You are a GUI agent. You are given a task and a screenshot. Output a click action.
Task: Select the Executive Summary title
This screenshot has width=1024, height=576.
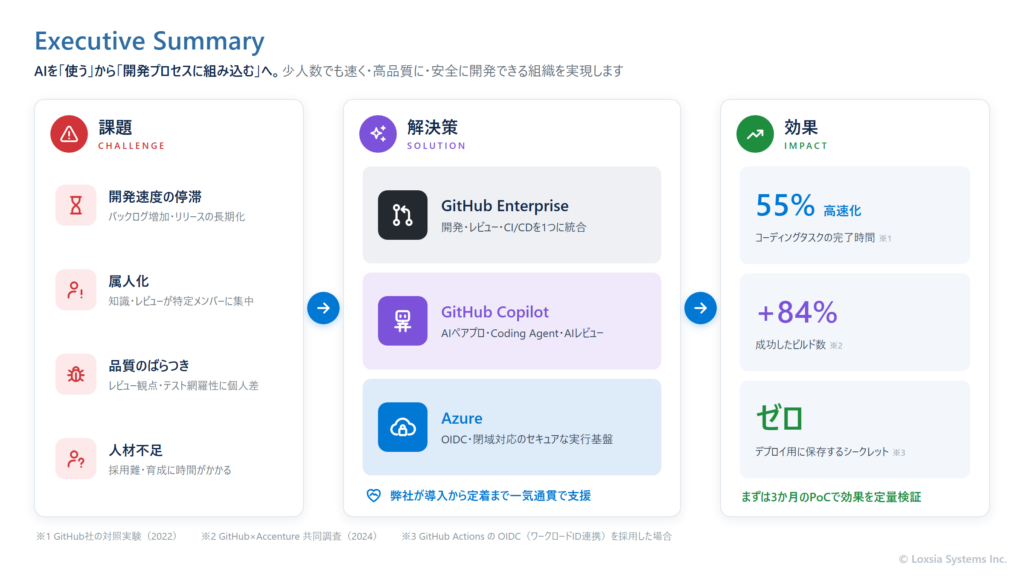pyautogui.click(x=150, y=40)
